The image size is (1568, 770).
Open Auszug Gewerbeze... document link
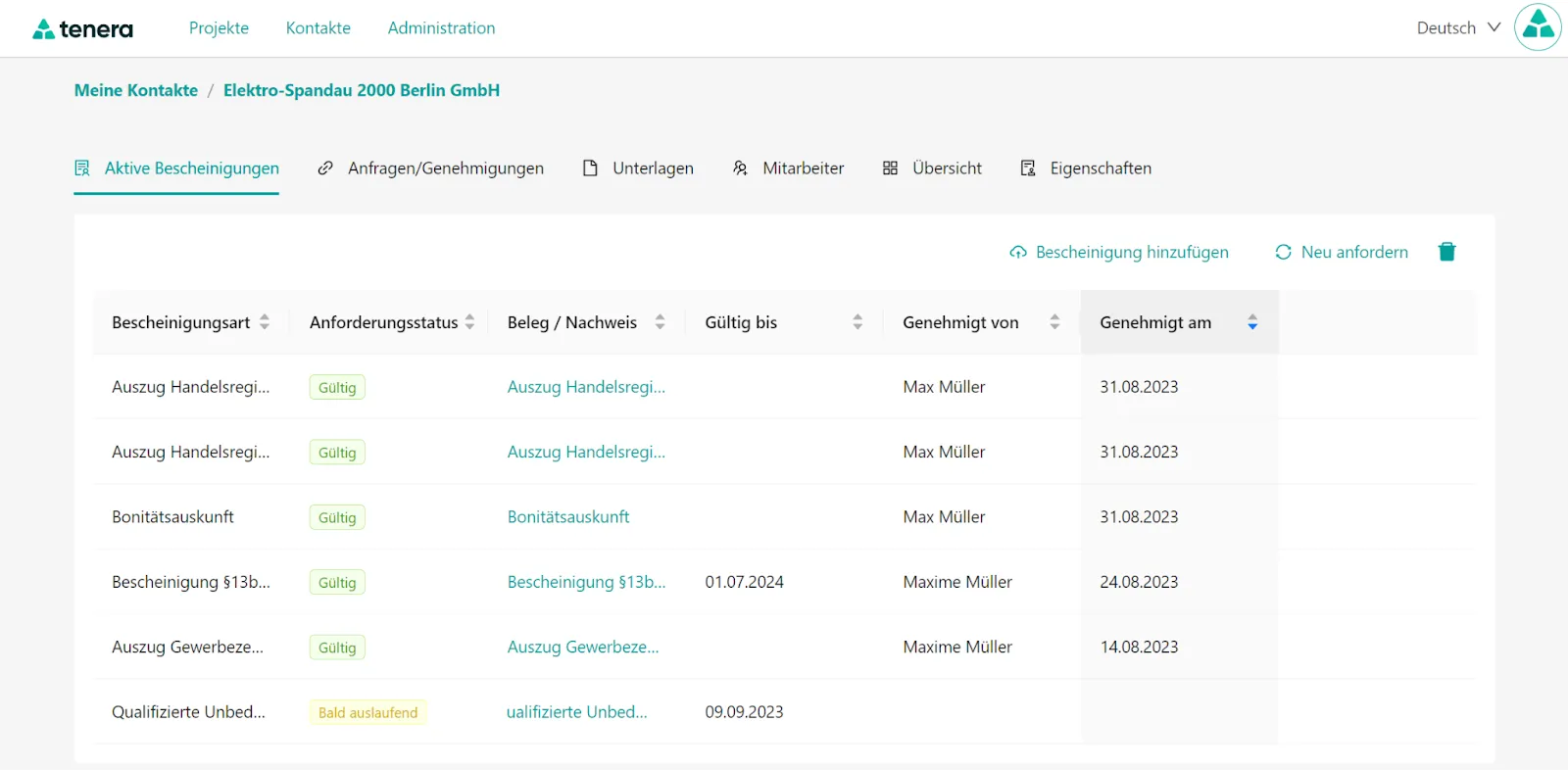[583, 648]
